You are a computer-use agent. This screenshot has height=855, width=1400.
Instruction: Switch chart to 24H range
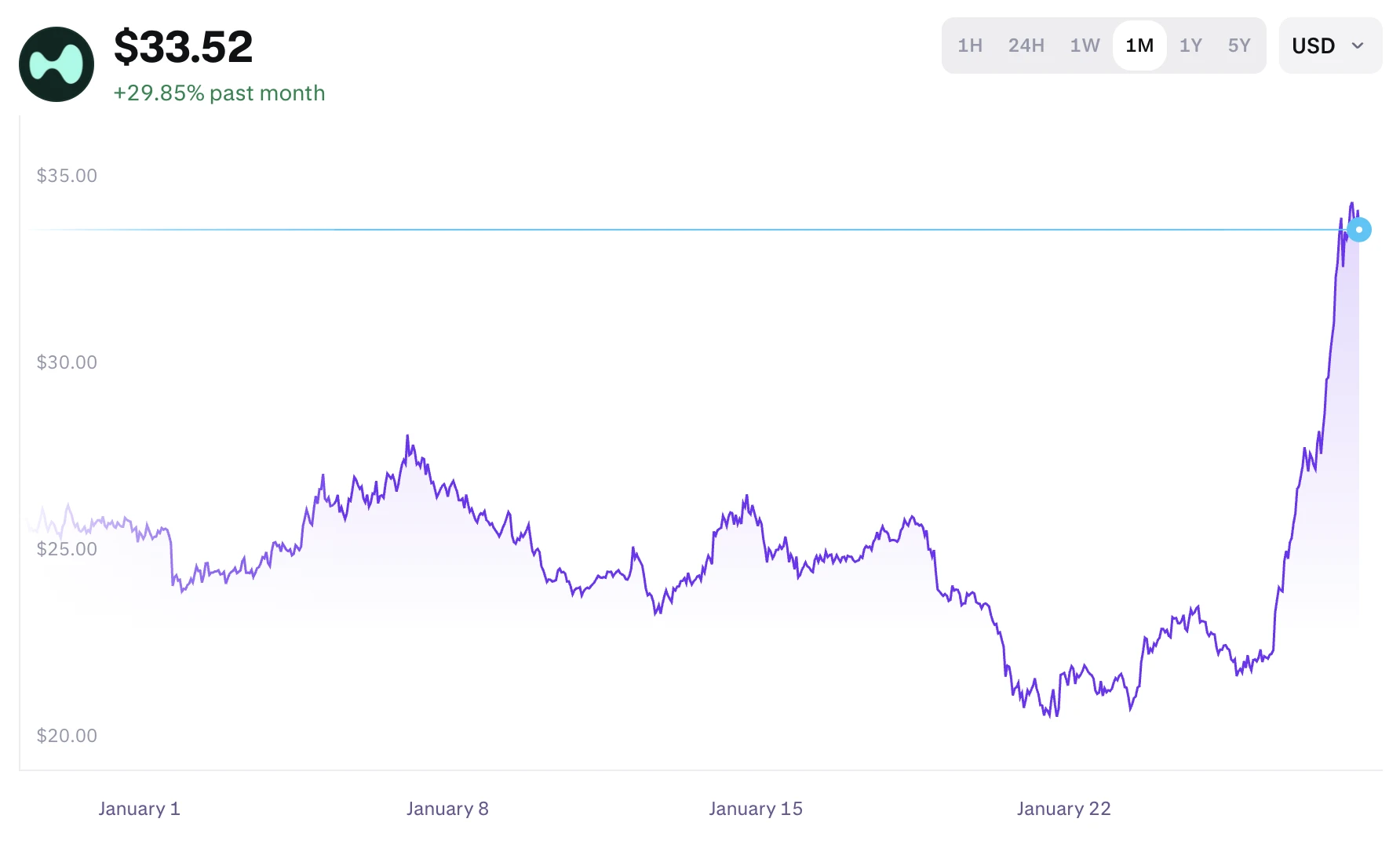(x=1026, y=46)
